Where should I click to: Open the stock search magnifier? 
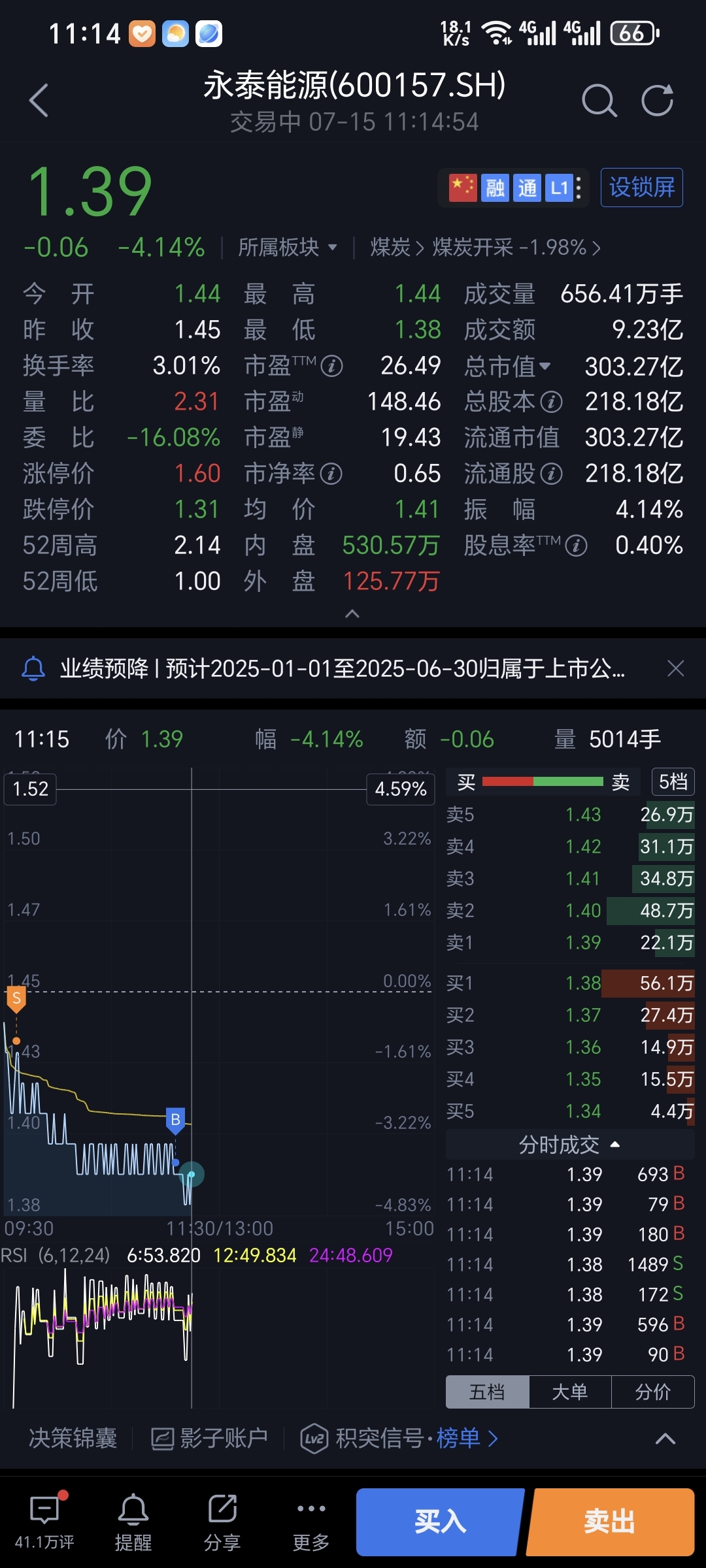pos(599,101)
